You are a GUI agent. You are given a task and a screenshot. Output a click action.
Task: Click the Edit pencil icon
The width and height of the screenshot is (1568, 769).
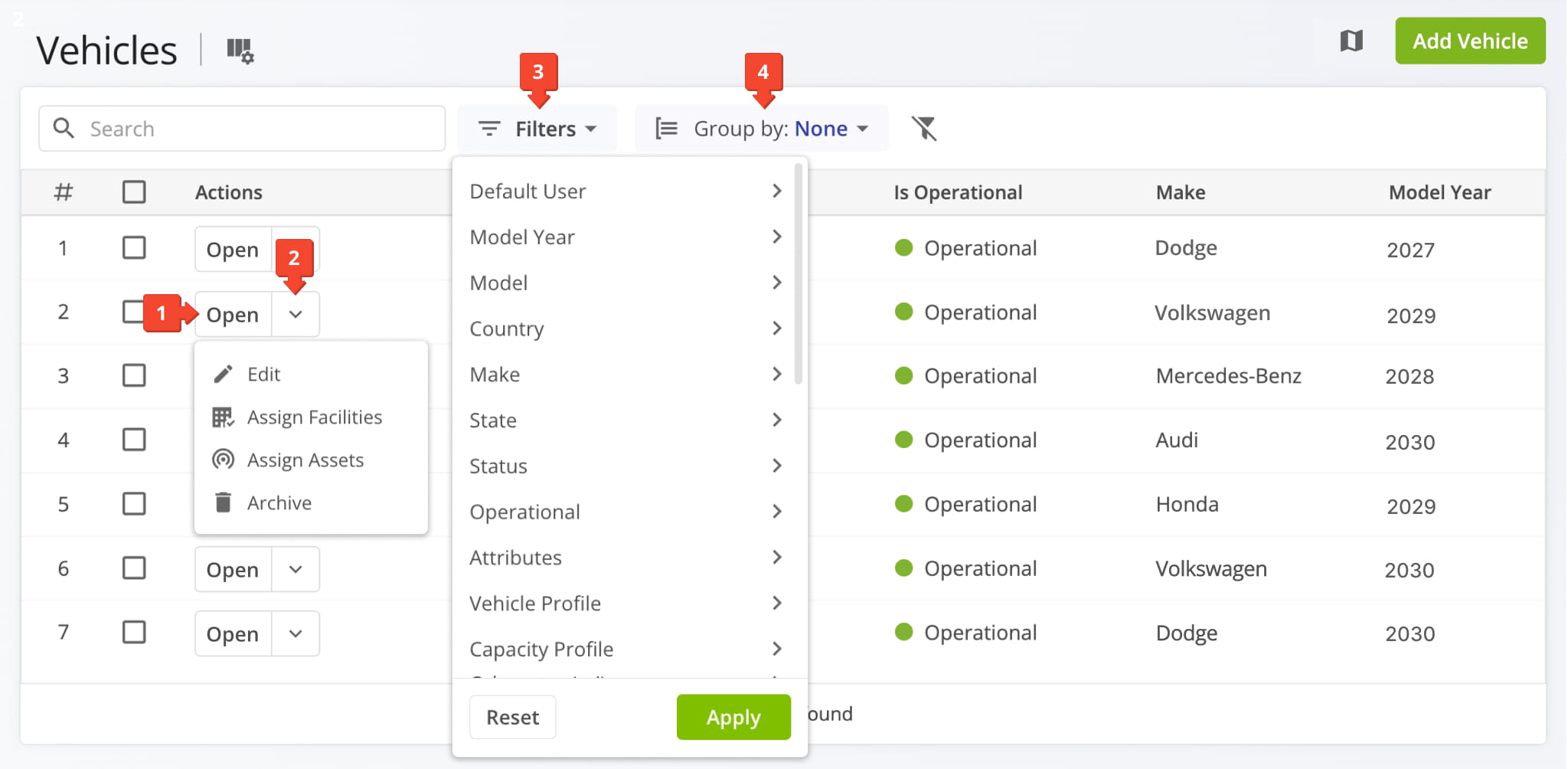point(223,374)
